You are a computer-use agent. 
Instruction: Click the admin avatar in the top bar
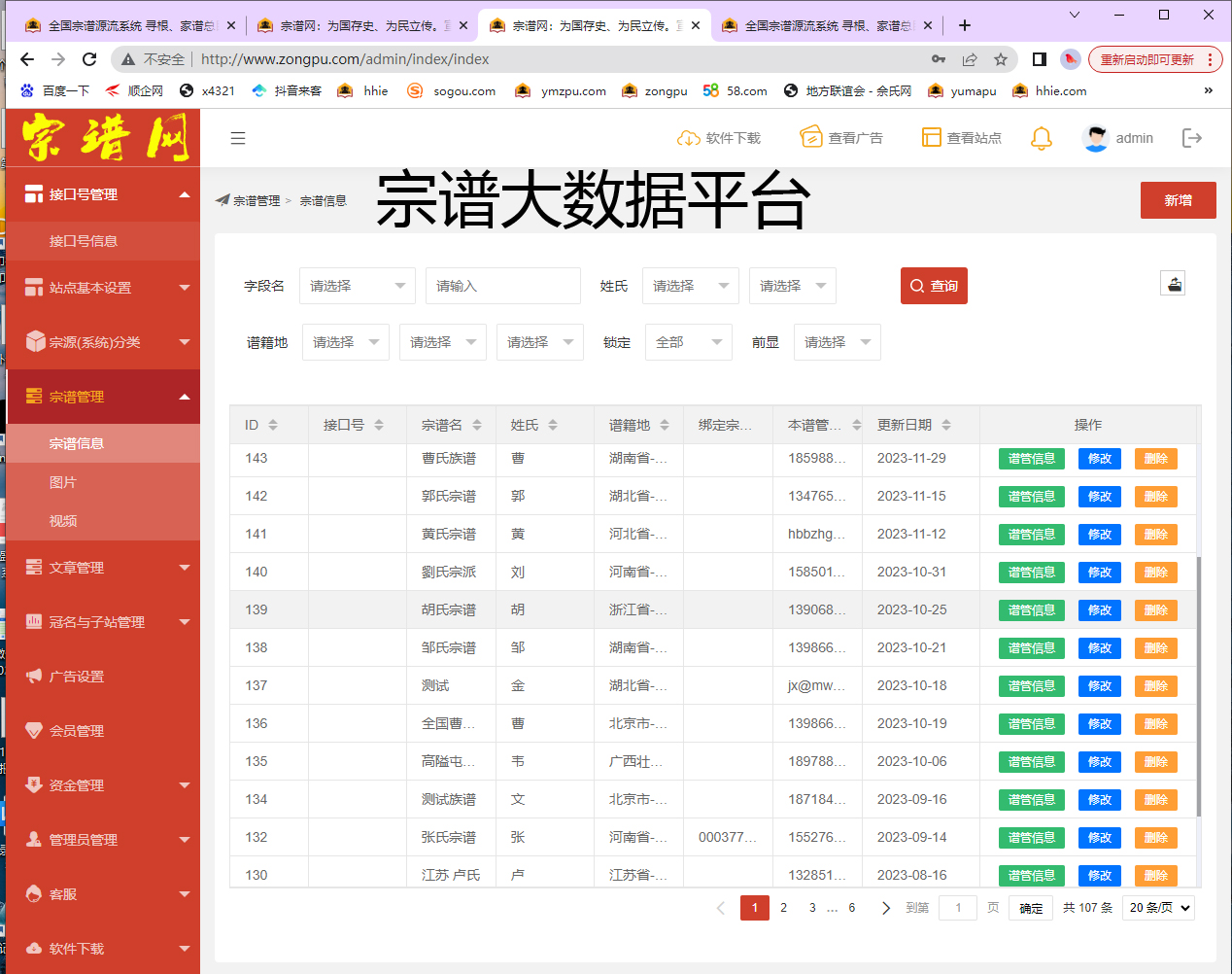[x=1096, y=138]
